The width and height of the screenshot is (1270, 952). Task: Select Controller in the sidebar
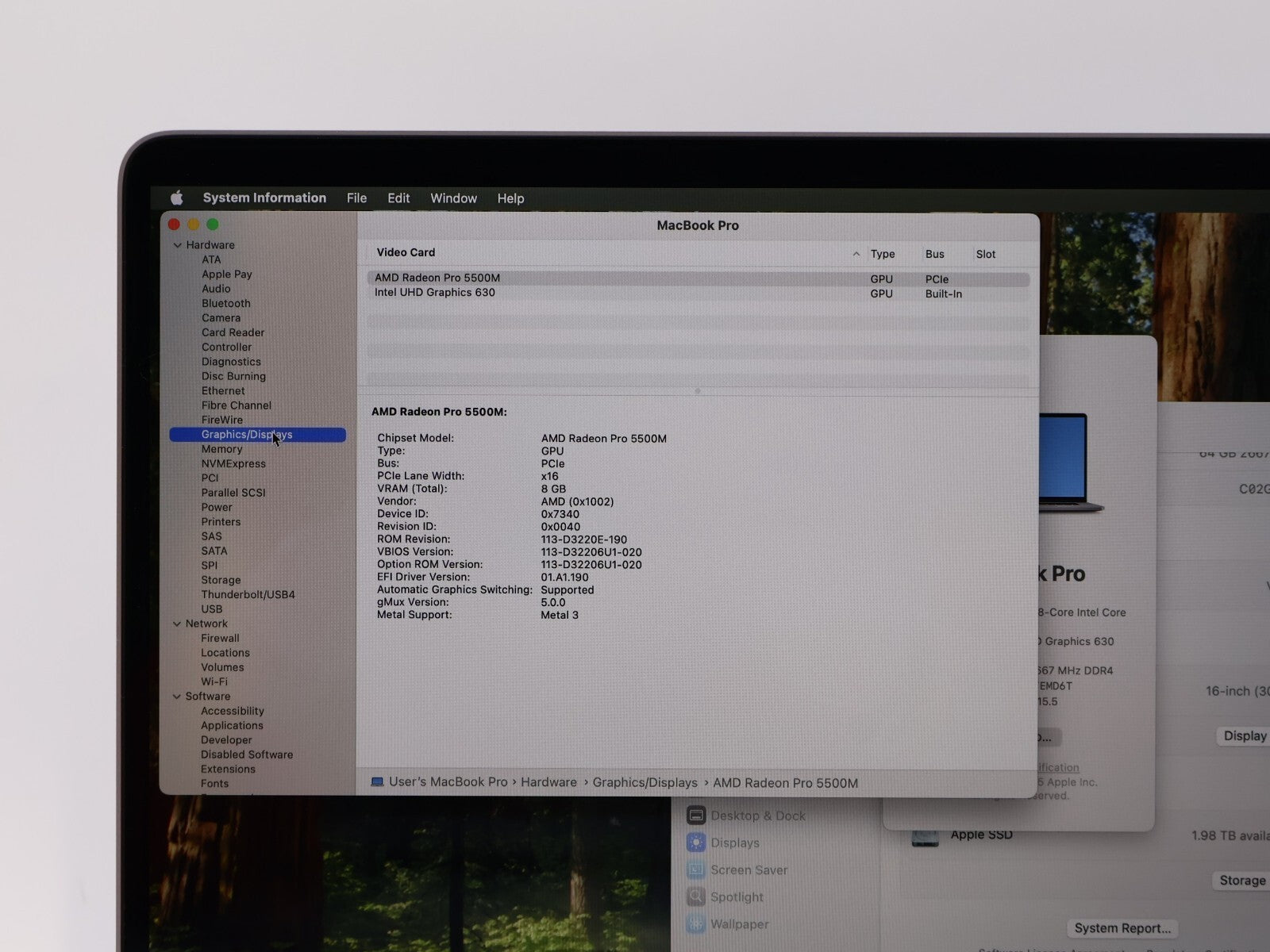tap(226, 347)
